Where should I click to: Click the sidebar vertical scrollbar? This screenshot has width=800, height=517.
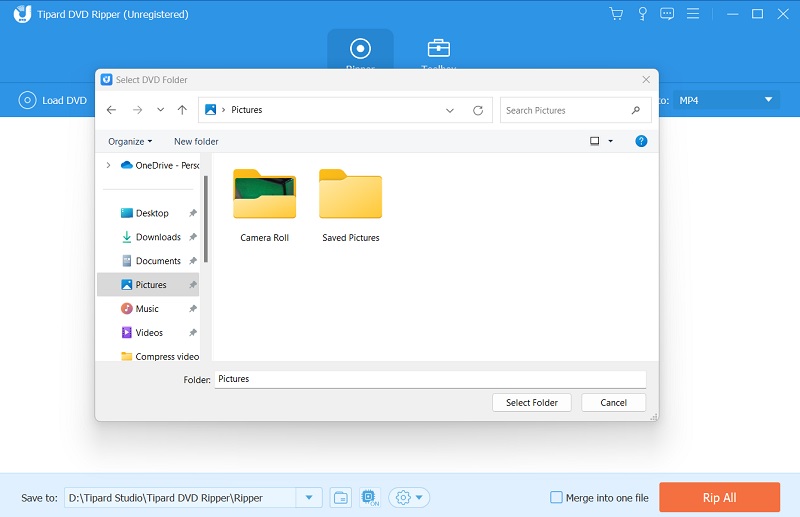[206, 219]
